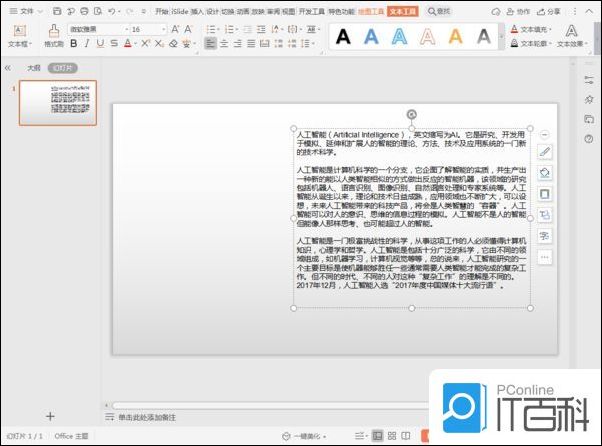Click the Print Preview icon
This screenshot has width=602, height=446.
pyautogui.click(x=98, y=12)
